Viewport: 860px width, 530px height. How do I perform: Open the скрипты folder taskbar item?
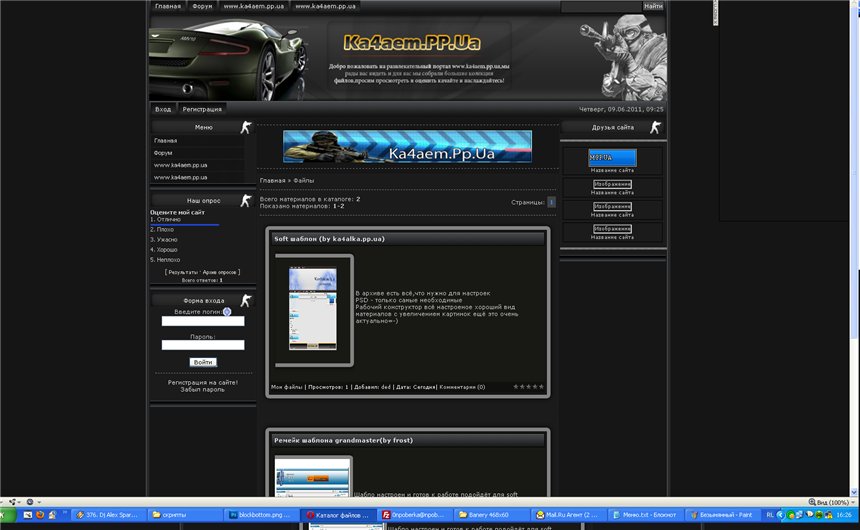tap(185, 515)
